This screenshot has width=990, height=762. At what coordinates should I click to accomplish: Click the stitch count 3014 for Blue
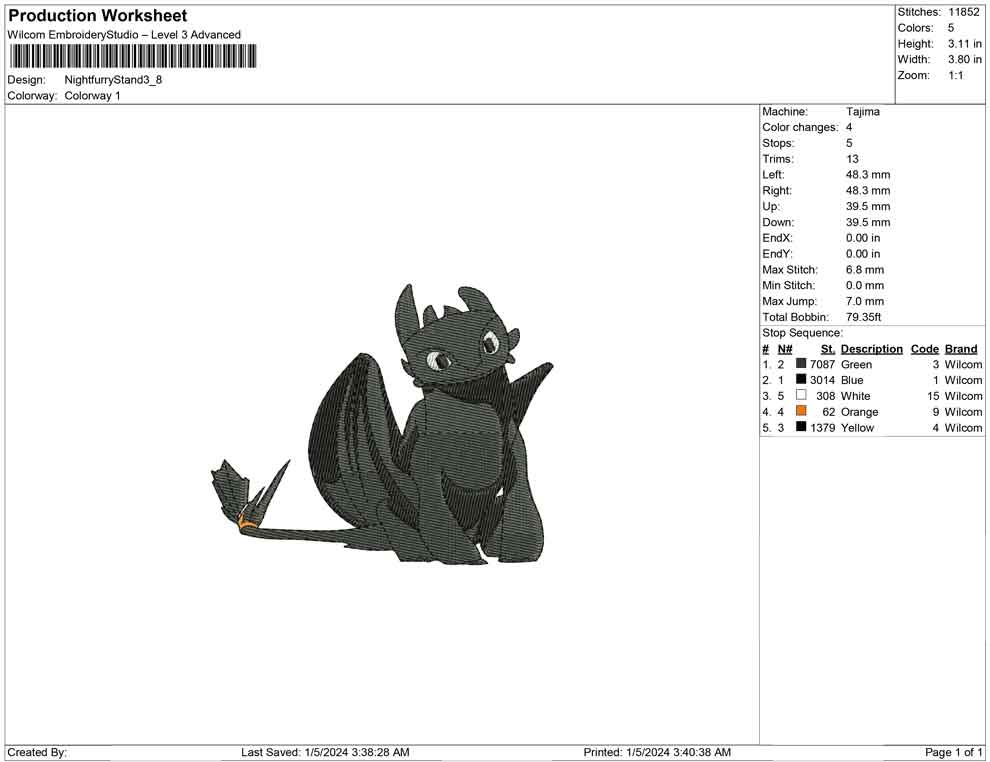(x=822, y=380)
